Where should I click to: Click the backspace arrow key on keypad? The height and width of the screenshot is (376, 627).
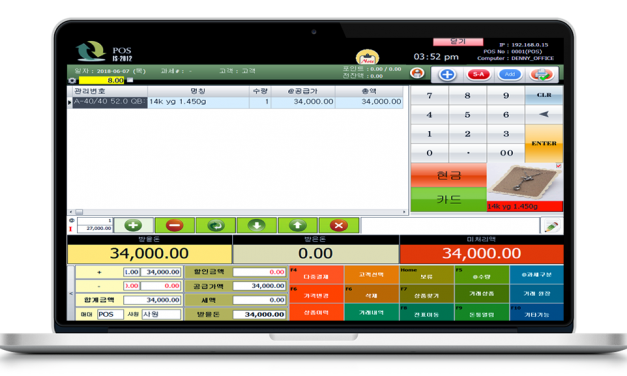[544, 114]
